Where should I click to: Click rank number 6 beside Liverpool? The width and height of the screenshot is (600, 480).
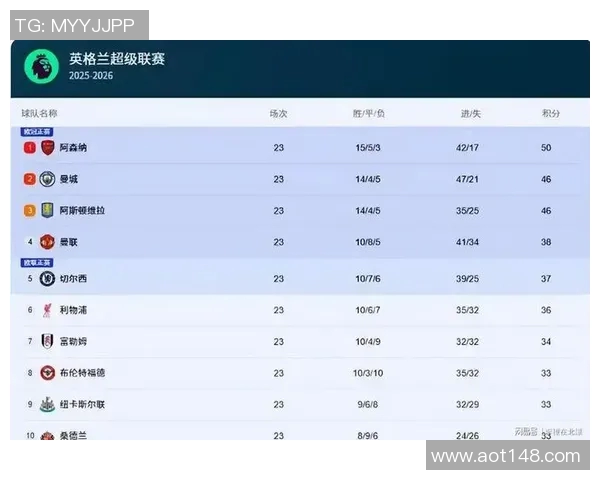pos(30,310)
